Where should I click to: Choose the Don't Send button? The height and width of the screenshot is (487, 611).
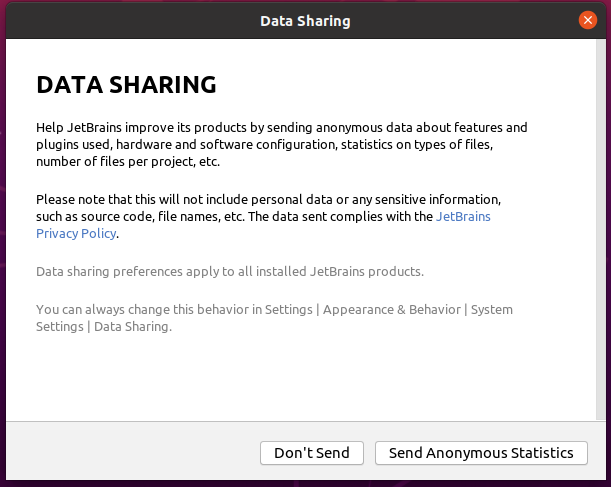click(312, 453)
